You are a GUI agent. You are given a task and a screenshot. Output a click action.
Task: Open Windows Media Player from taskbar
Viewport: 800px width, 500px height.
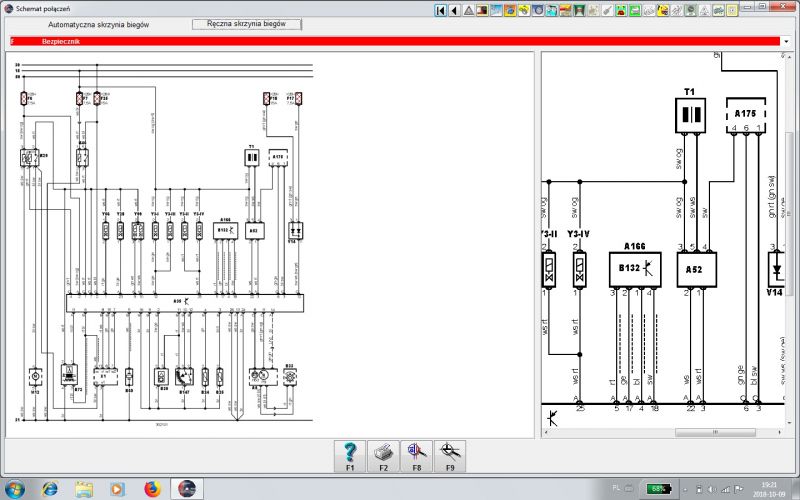(117, 489)
